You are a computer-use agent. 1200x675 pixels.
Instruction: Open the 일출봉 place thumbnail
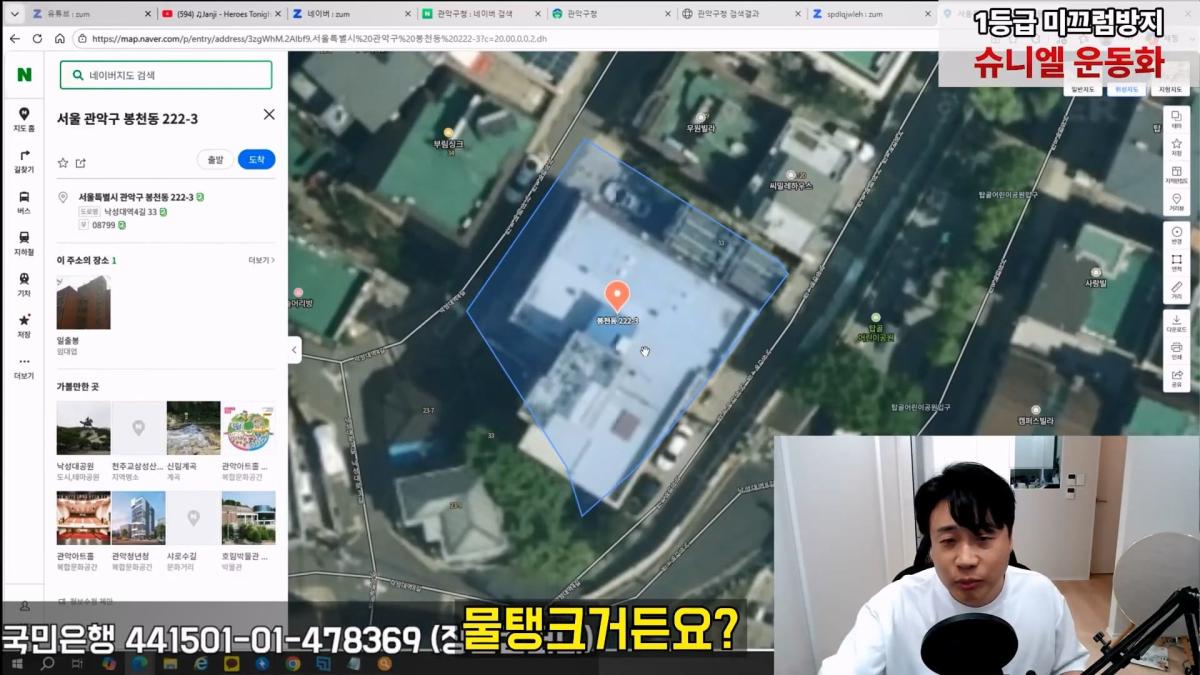83,303
